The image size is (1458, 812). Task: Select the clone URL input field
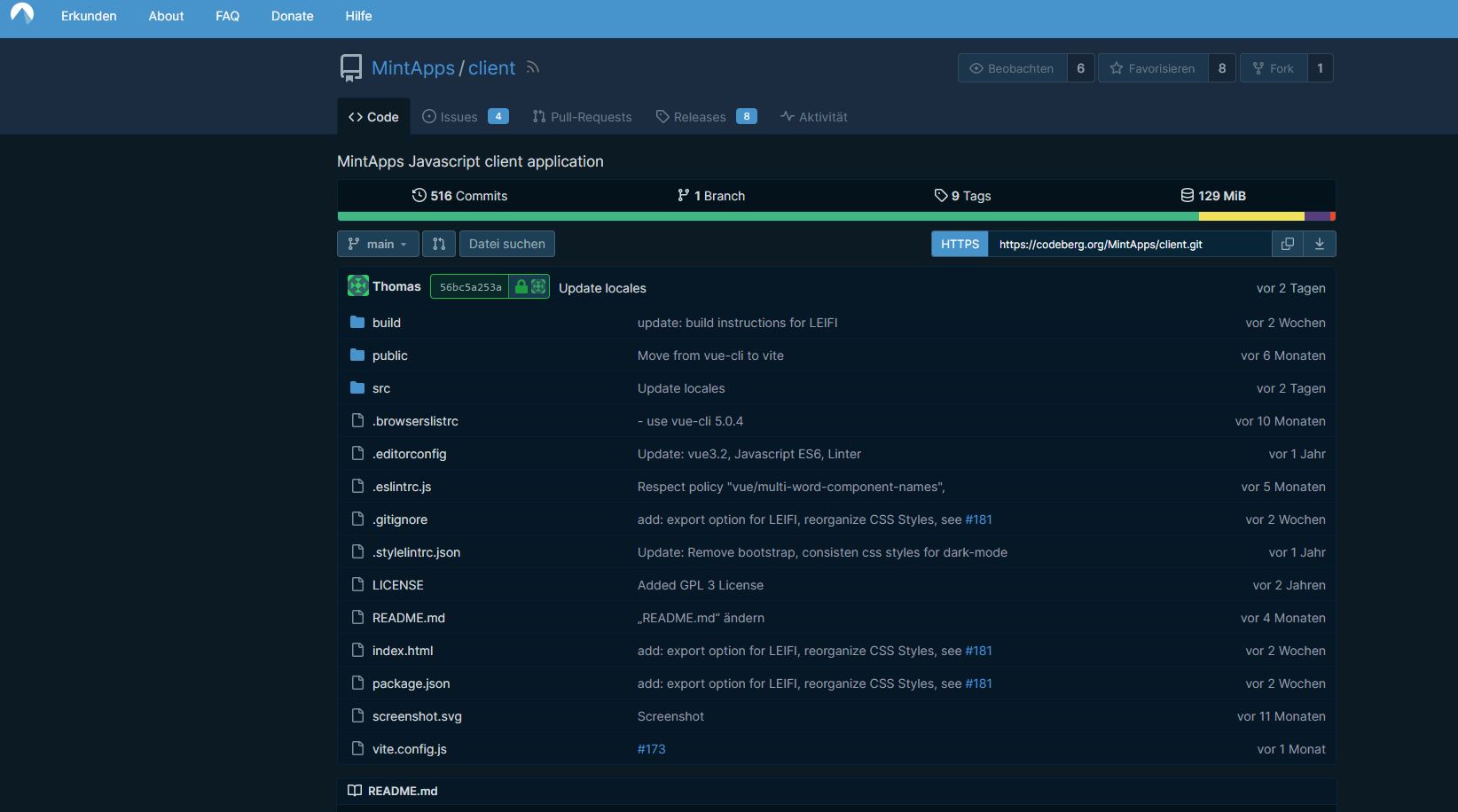(1131, 244)
